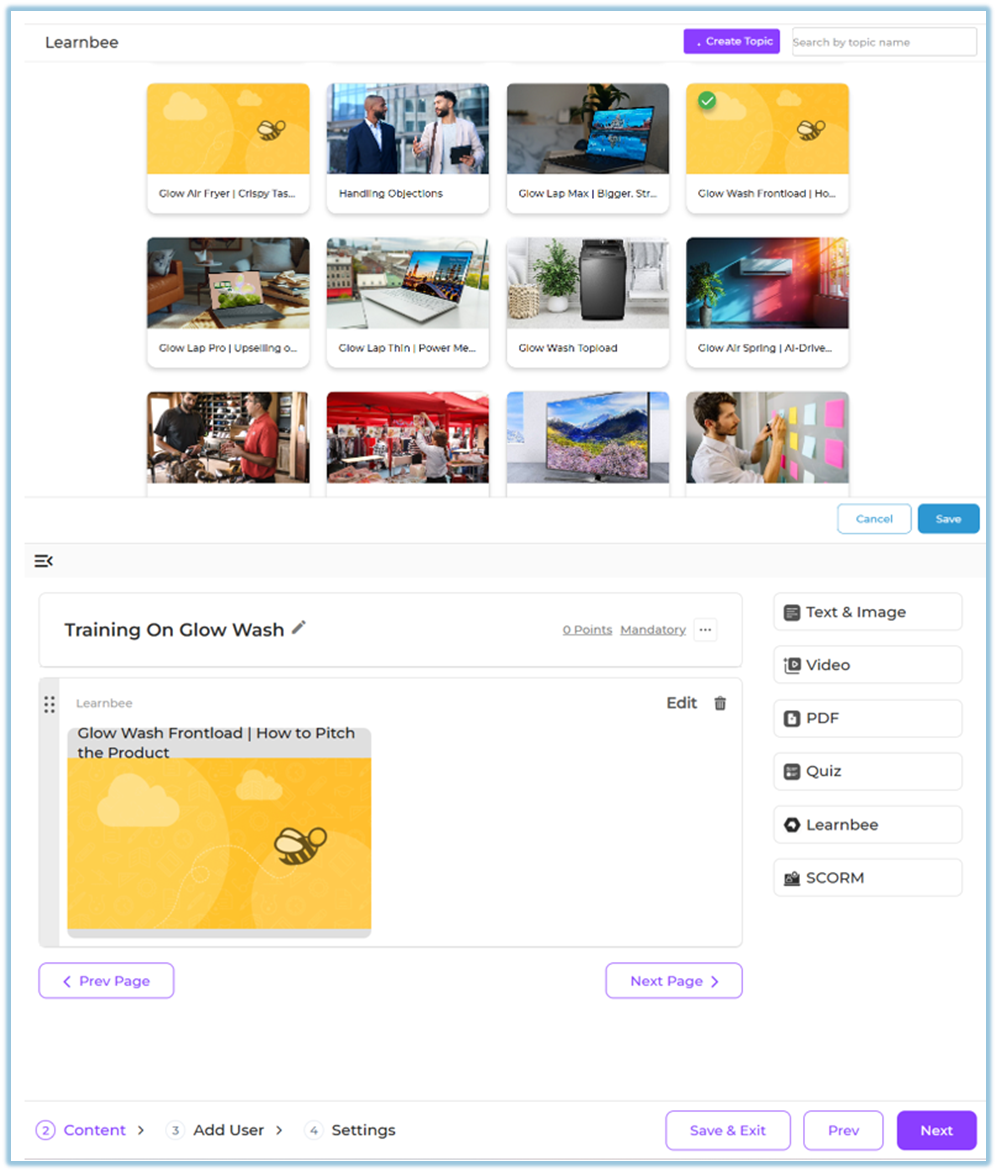
Task: Focus the Search by topic name field
Action: click(883, 42)
